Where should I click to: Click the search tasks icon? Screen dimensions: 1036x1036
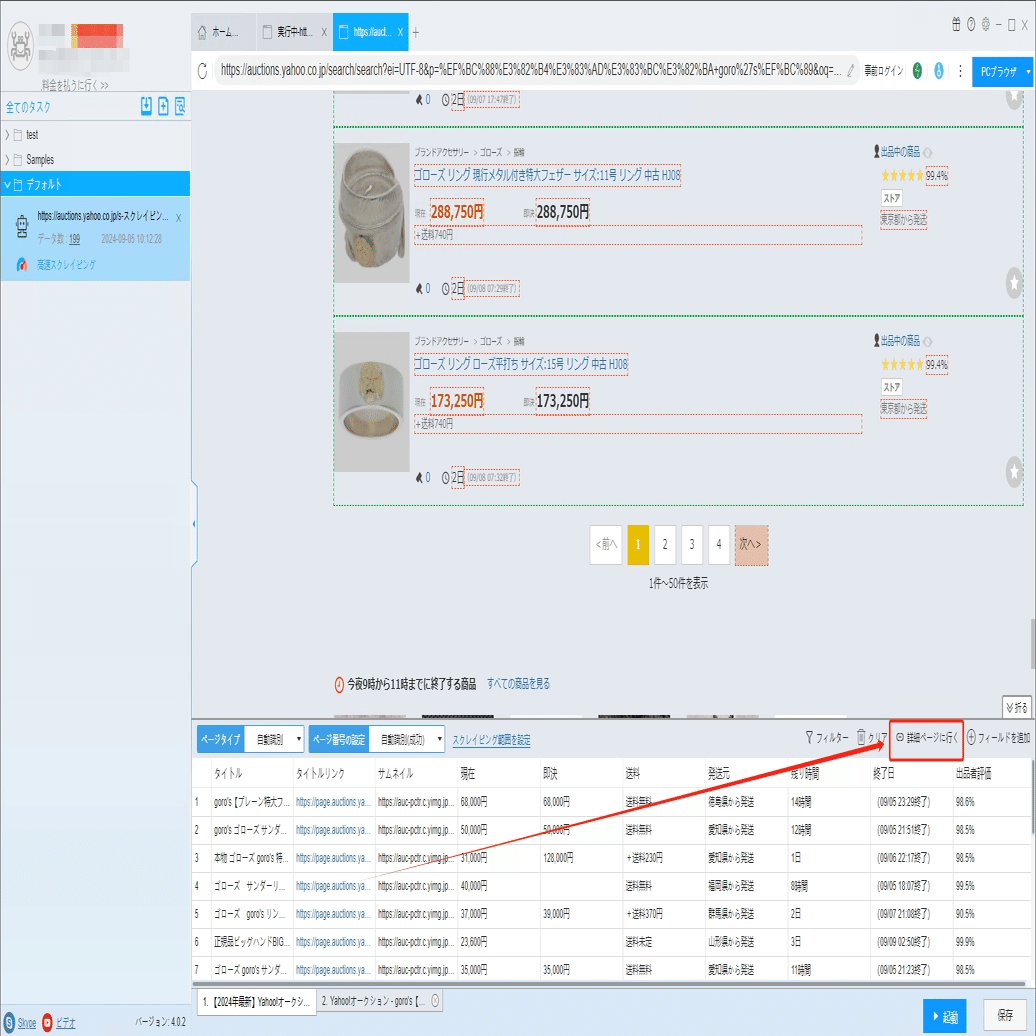[180, 106]
